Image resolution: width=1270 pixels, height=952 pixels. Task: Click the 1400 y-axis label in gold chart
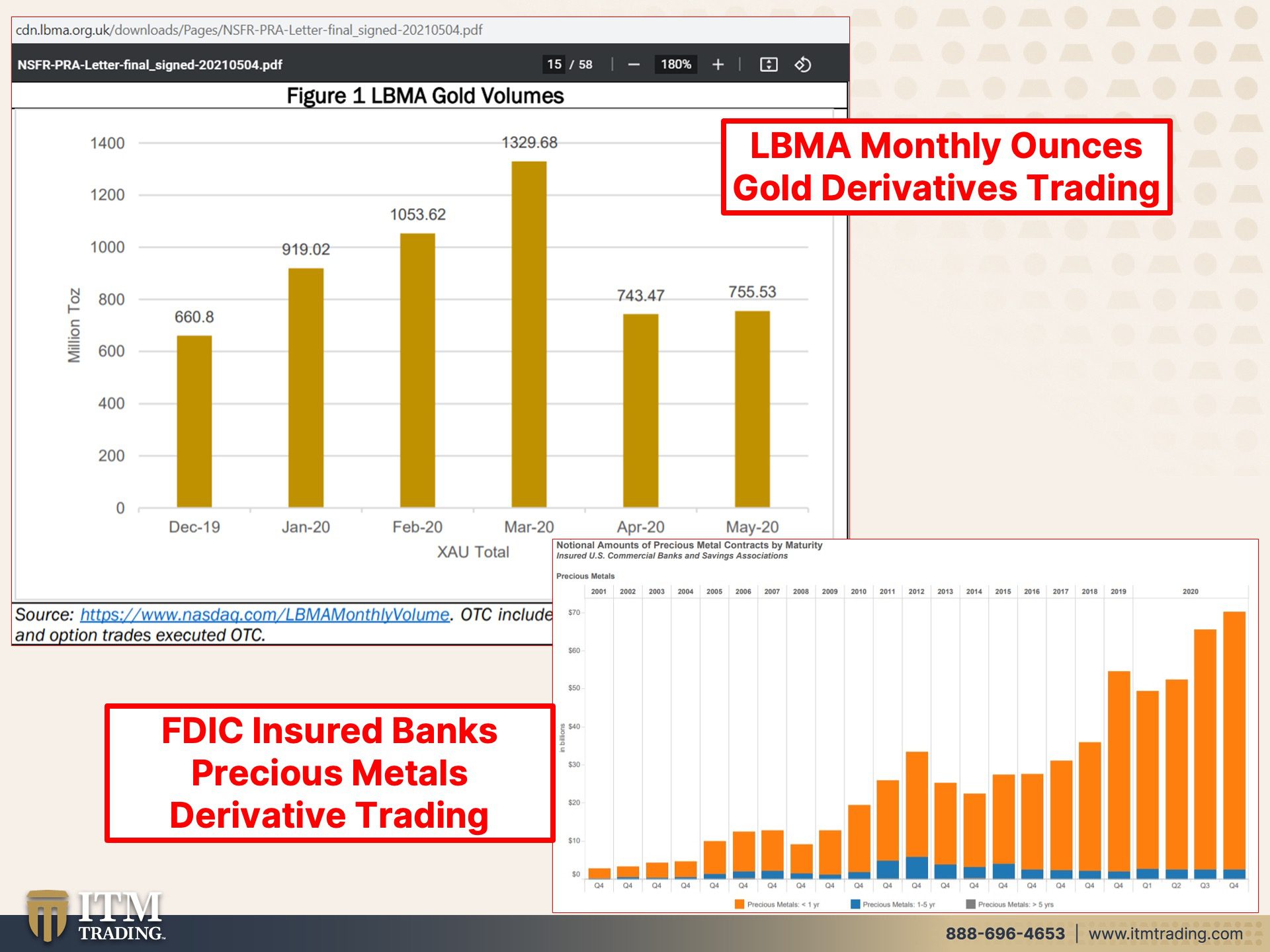pyautogui.click(x=107, y=143)
